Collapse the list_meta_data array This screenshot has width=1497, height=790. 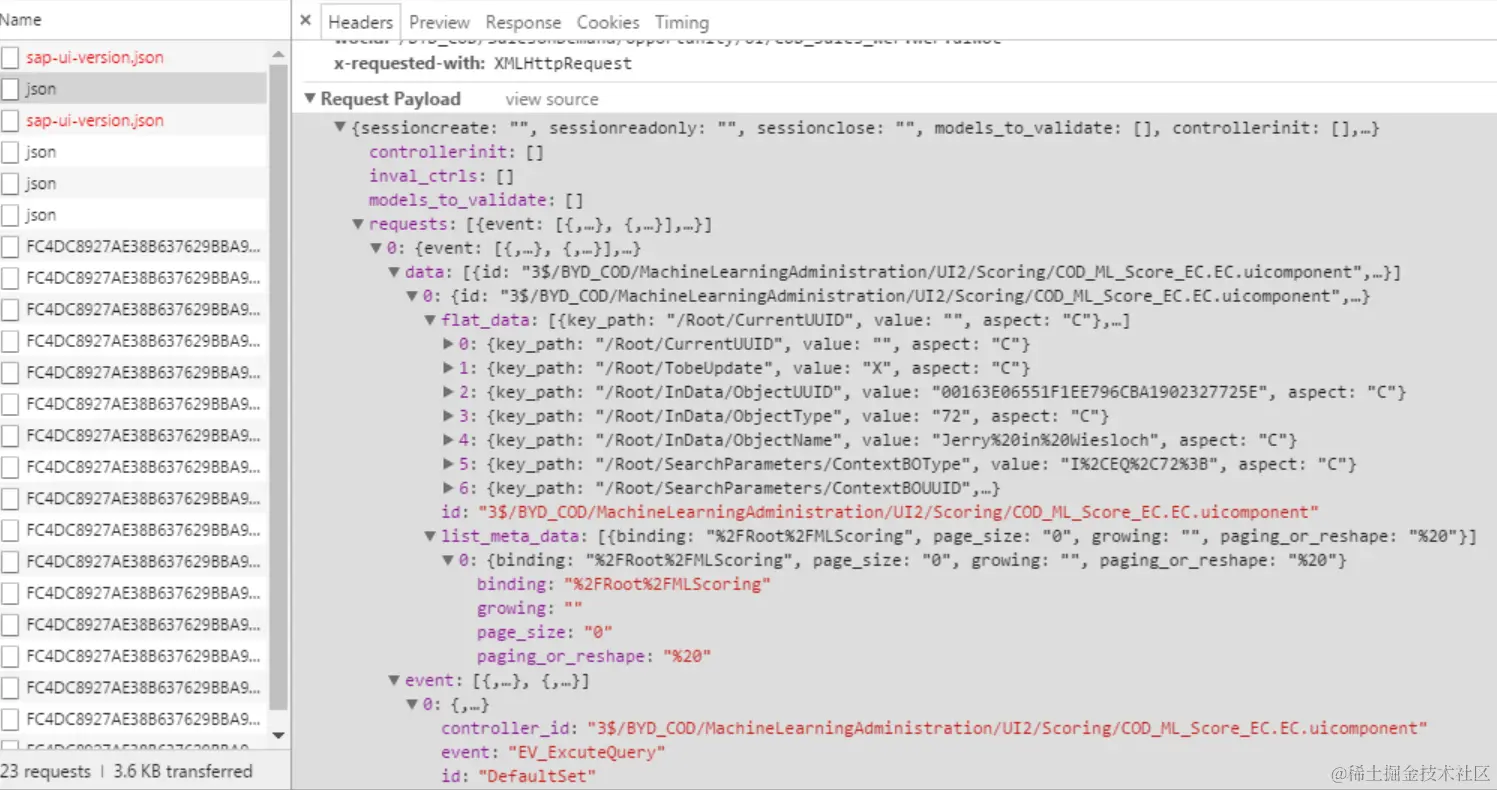[x=431, y=536]
